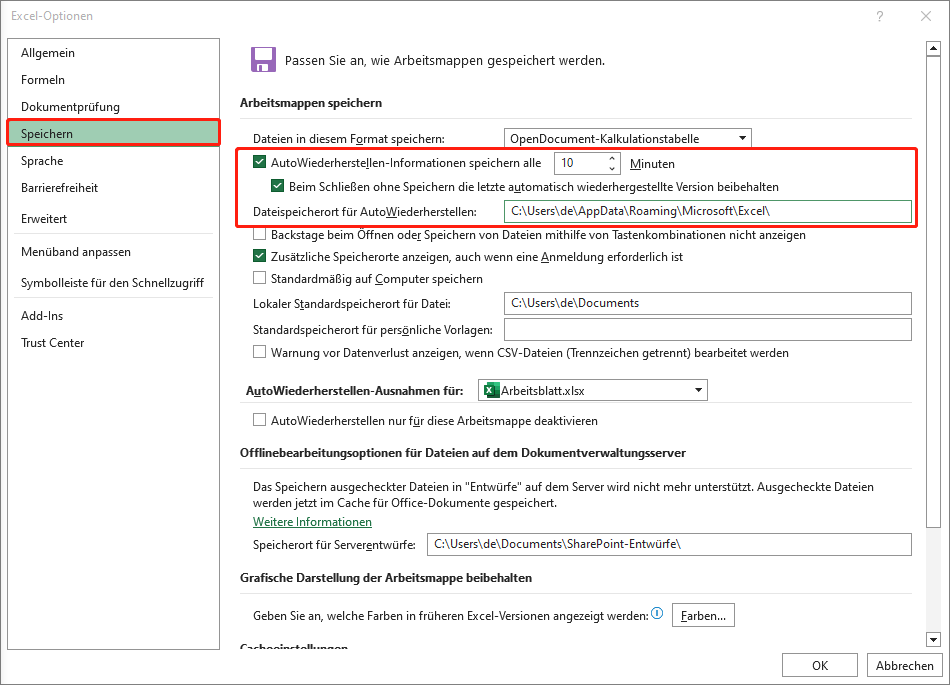Viewport: 950px width, 685px height.
Task: Click the Excel workbook icon beside Arbeitsblatt.xlsx
Action: 490,390
